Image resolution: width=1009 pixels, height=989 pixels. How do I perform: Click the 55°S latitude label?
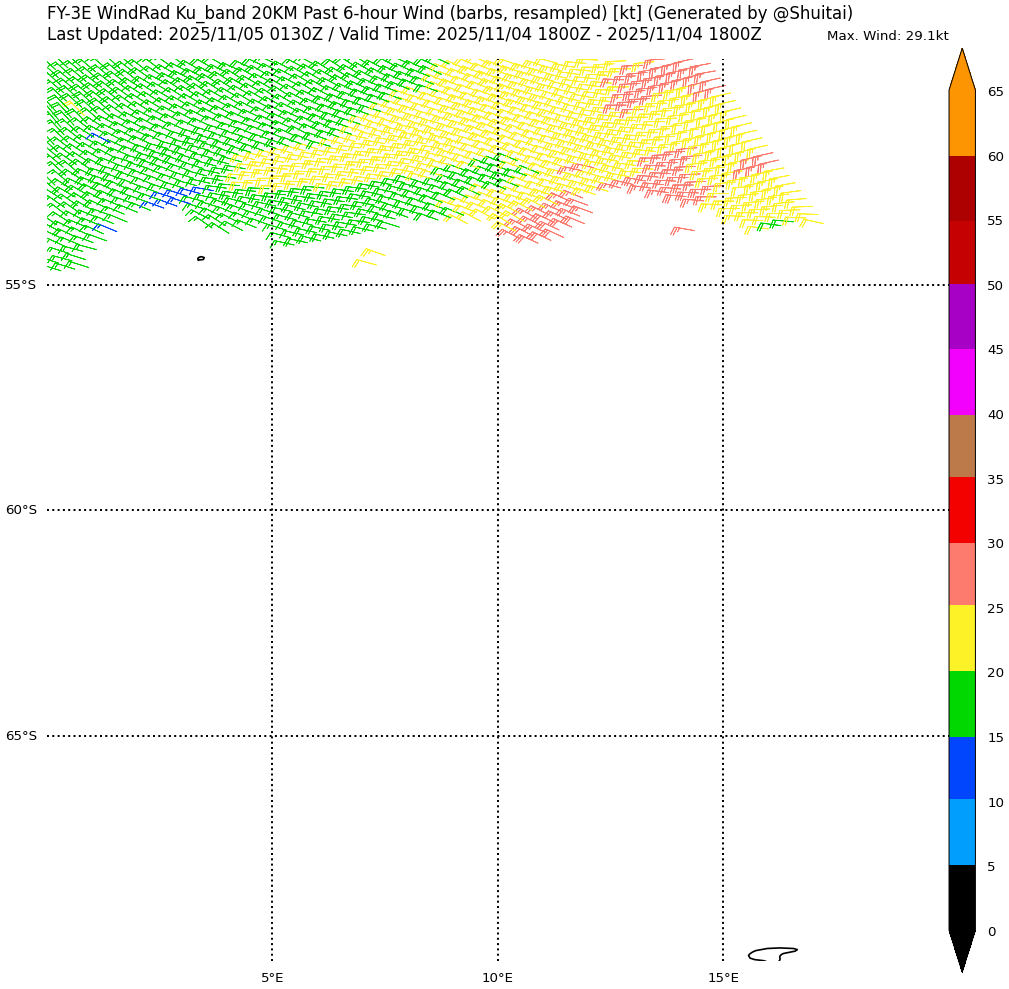pos(20,285)
